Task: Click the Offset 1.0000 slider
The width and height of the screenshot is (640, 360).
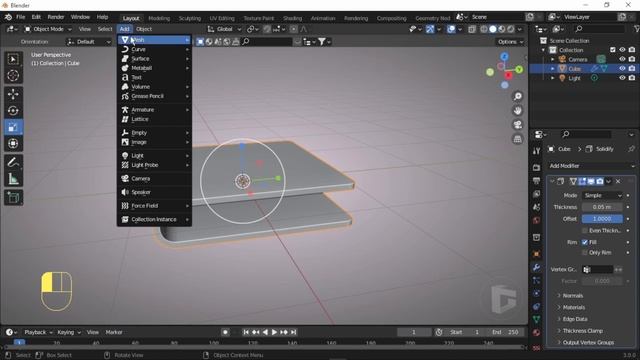Action: point(602,219)
